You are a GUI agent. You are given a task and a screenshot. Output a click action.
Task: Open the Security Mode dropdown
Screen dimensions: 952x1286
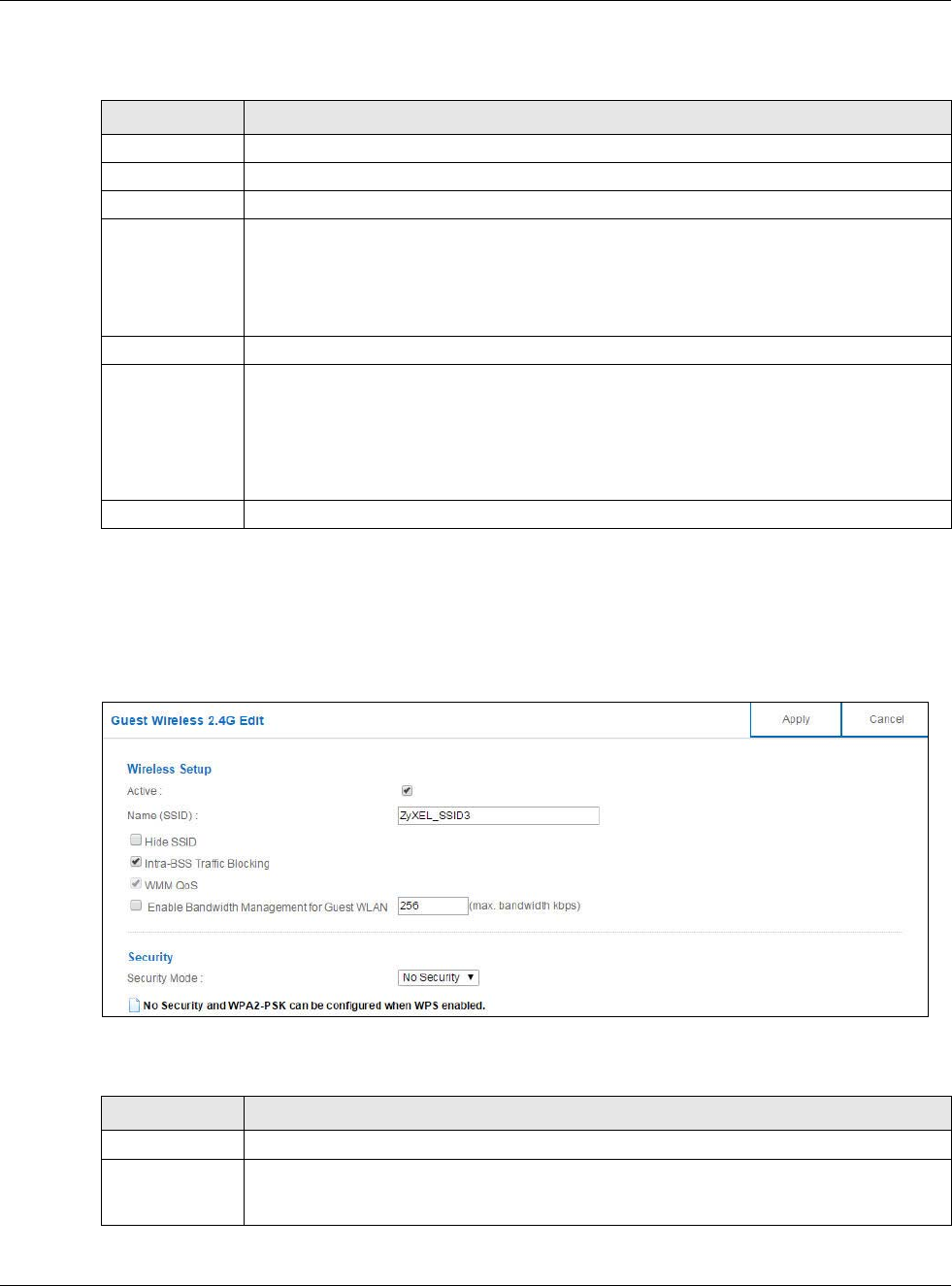[x=439, y=977]
